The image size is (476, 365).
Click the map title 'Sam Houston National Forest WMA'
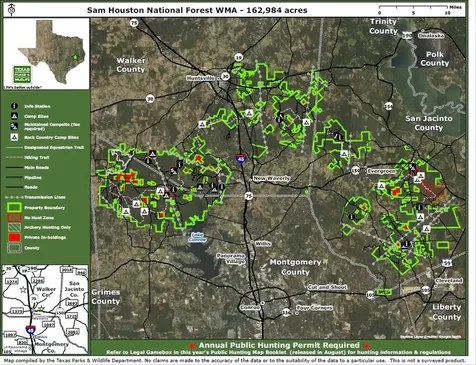tap(161, 10)
